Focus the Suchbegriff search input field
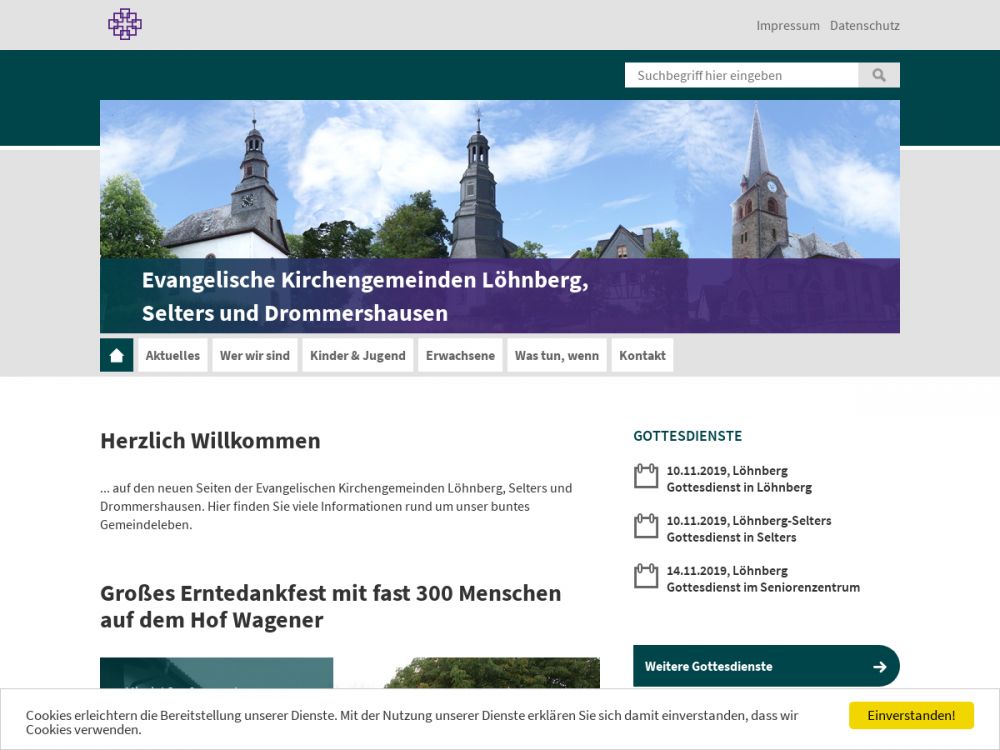The image size is (1000, 750). click(x=741, y=75)
